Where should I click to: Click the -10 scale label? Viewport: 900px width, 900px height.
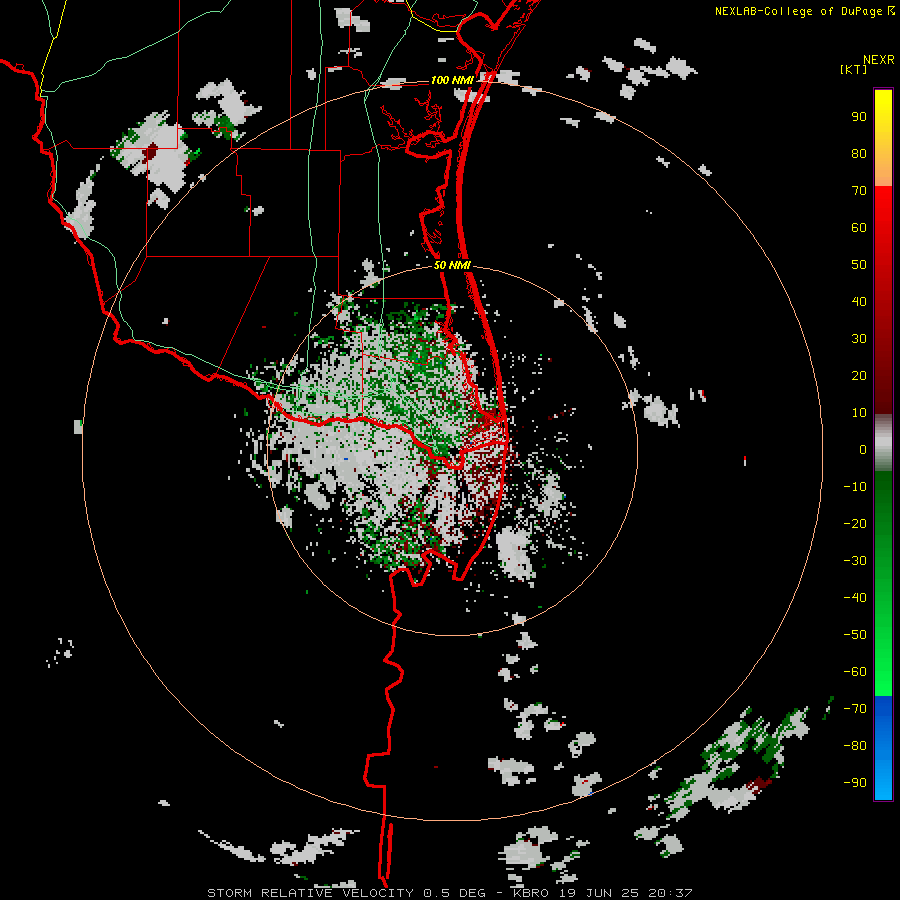click(855, 487)
